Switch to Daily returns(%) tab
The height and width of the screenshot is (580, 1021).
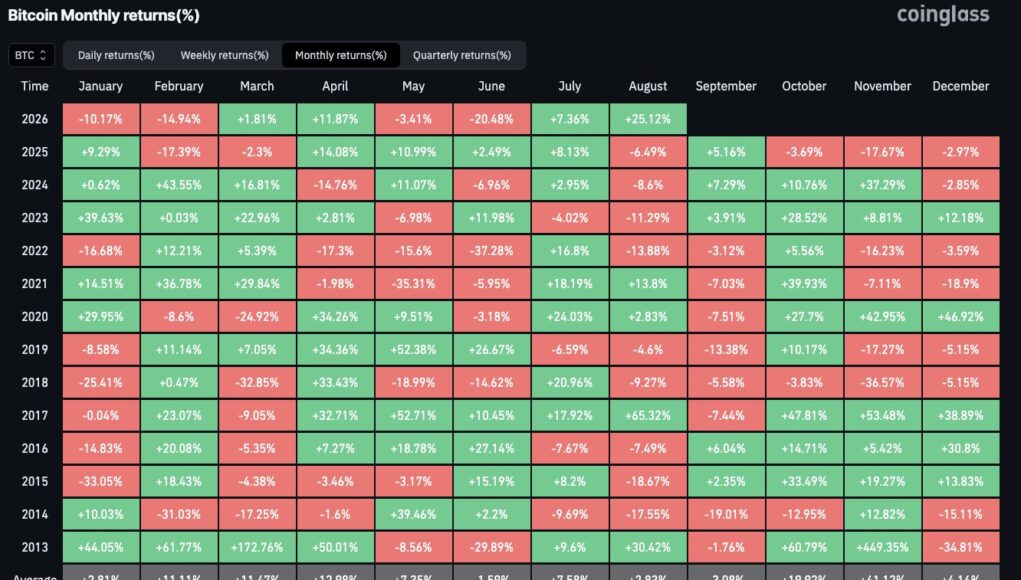[x=116, y=55]
